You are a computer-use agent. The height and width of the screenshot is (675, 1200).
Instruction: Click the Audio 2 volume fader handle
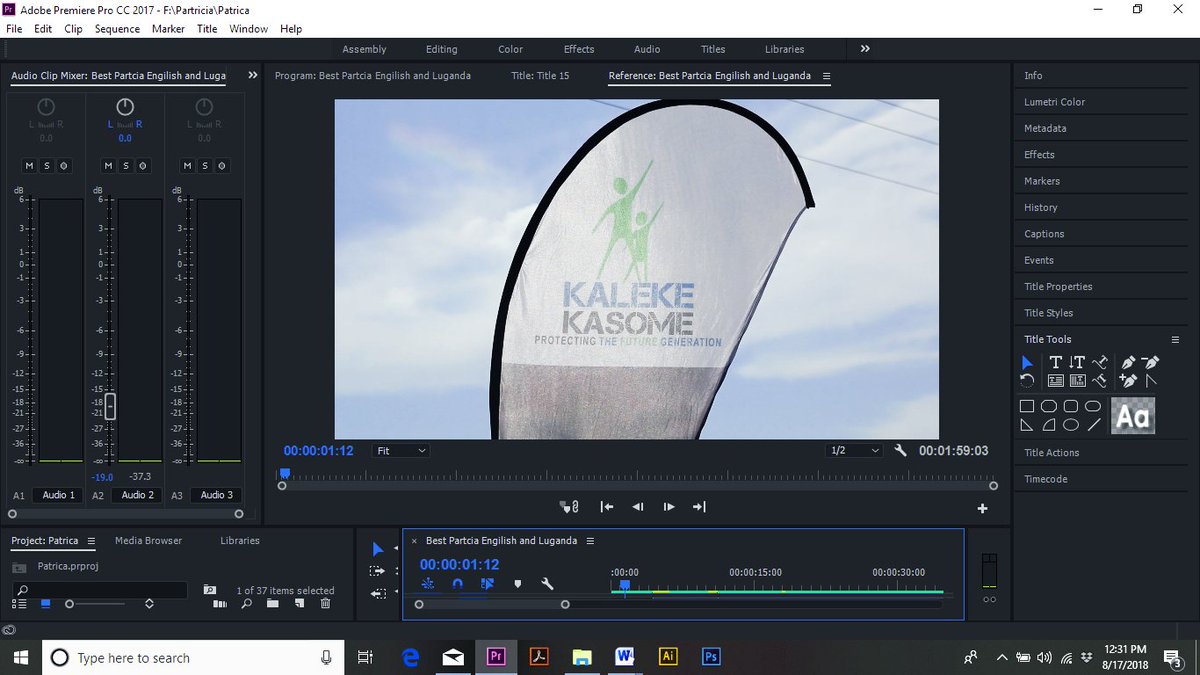(x=110, y=406)
